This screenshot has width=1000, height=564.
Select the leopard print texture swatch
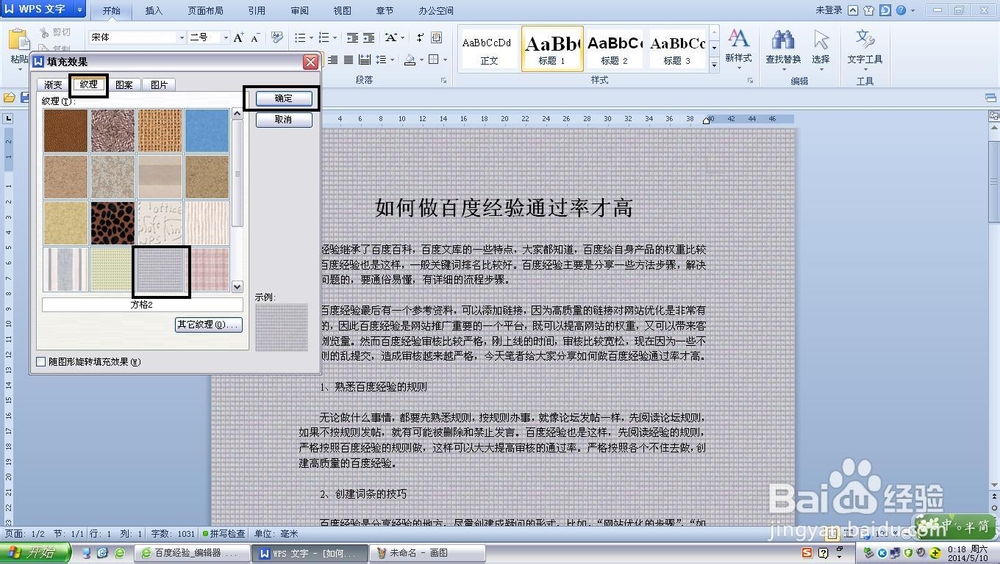(113, 223)
